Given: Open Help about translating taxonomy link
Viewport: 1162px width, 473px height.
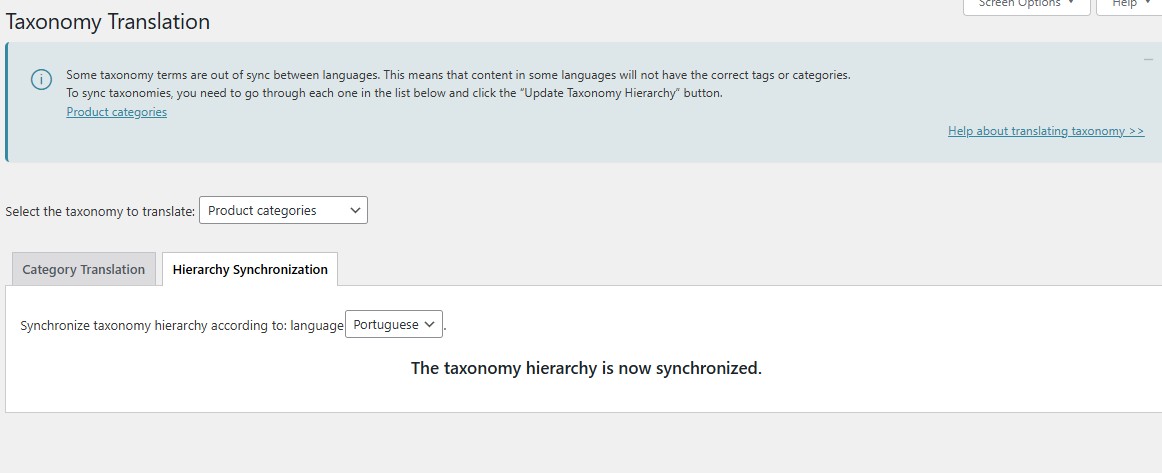Looking at the screenshot, I should coord(1046,131).
